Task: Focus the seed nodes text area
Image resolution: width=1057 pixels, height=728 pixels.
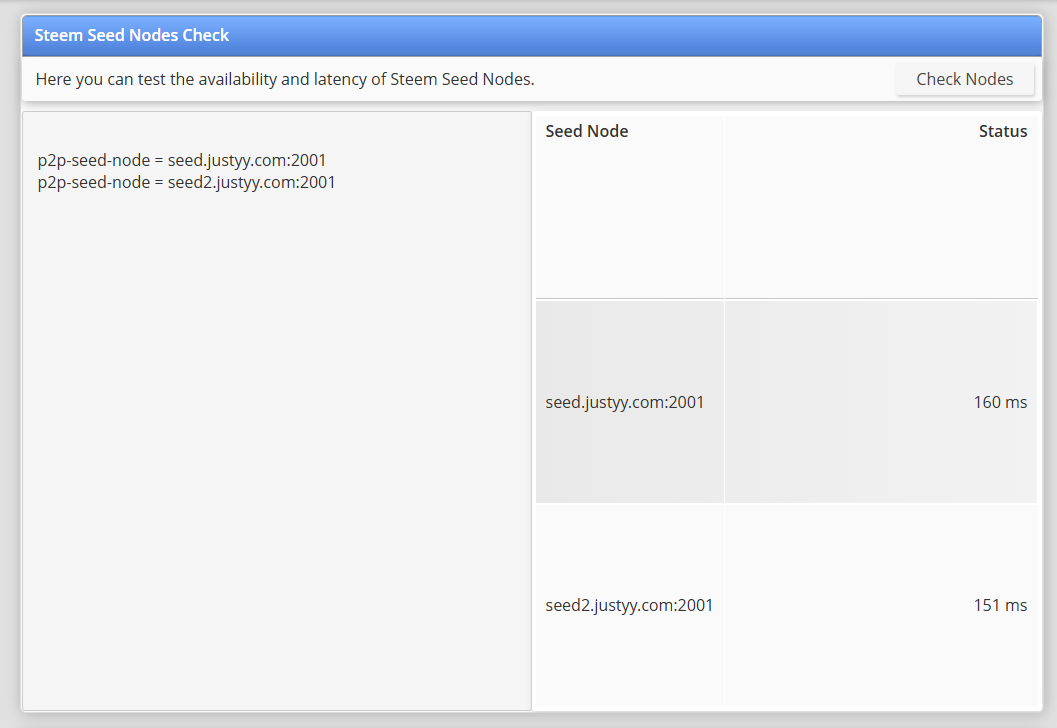Action: [x=277, y=411]
